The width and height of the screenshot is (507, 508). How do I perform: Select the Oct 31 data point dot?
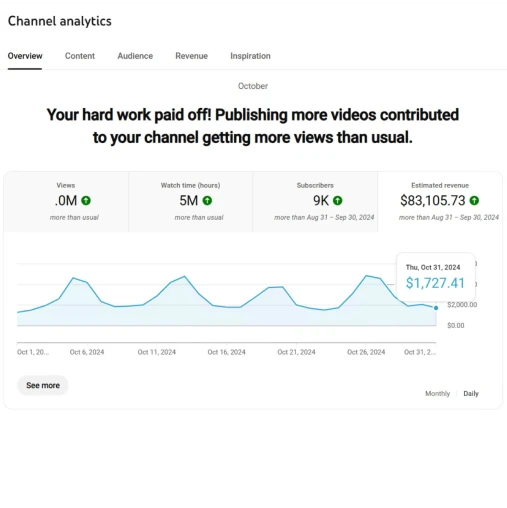tap(436, 308)
